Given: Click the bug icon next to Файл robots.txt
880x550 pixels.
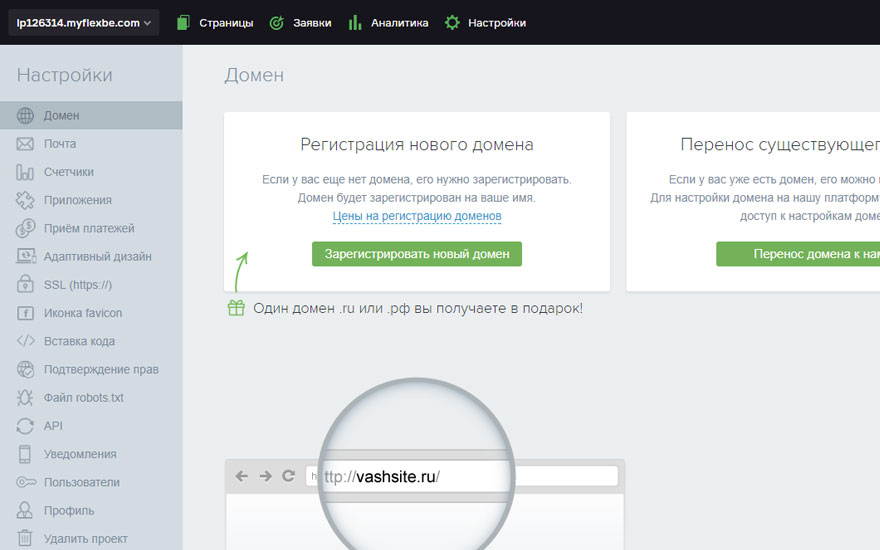Looking at the screenshot, I should click(25, 398).
